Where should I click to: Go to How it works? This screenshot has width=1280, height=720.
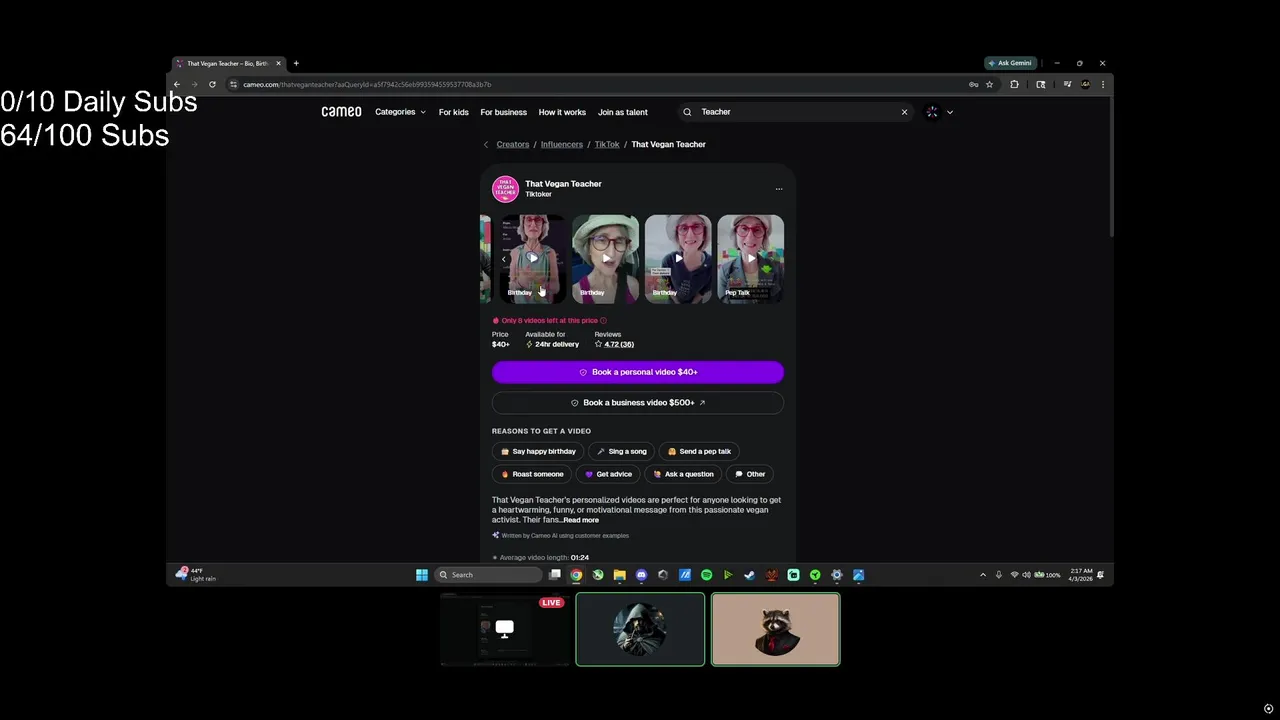pyautogui.click(x=562, y=112)
